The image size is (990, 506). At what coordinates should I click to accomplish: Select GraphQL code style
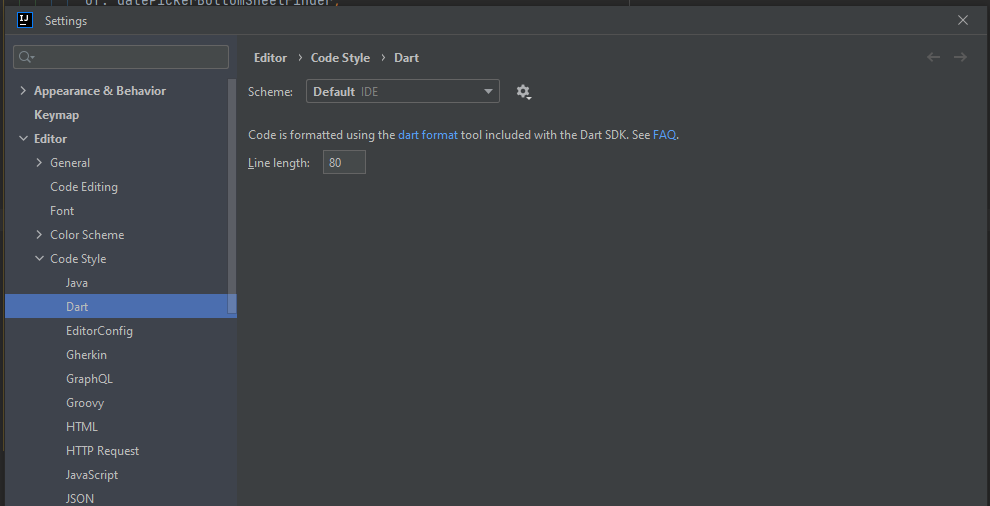(89, 379)
